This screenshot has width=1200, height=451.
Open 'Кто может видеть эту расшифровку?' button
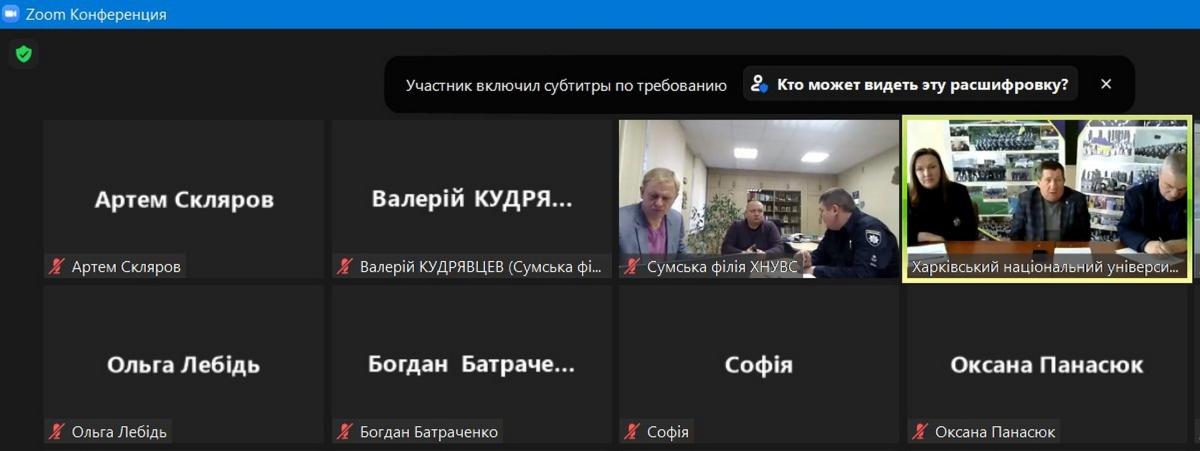pos(910,84)
